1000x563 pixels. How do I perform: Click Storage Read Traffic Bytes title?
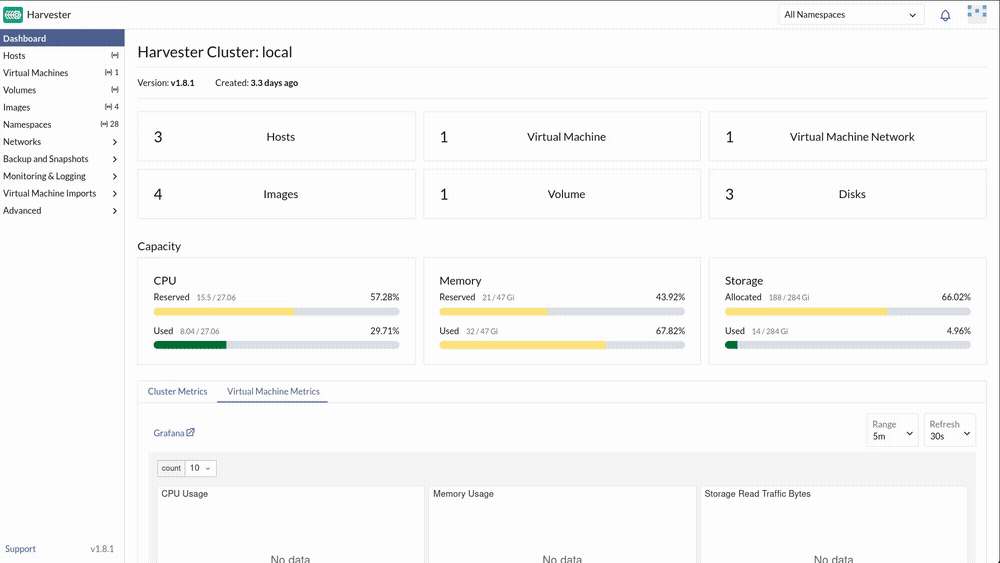(x=757, y=494)
